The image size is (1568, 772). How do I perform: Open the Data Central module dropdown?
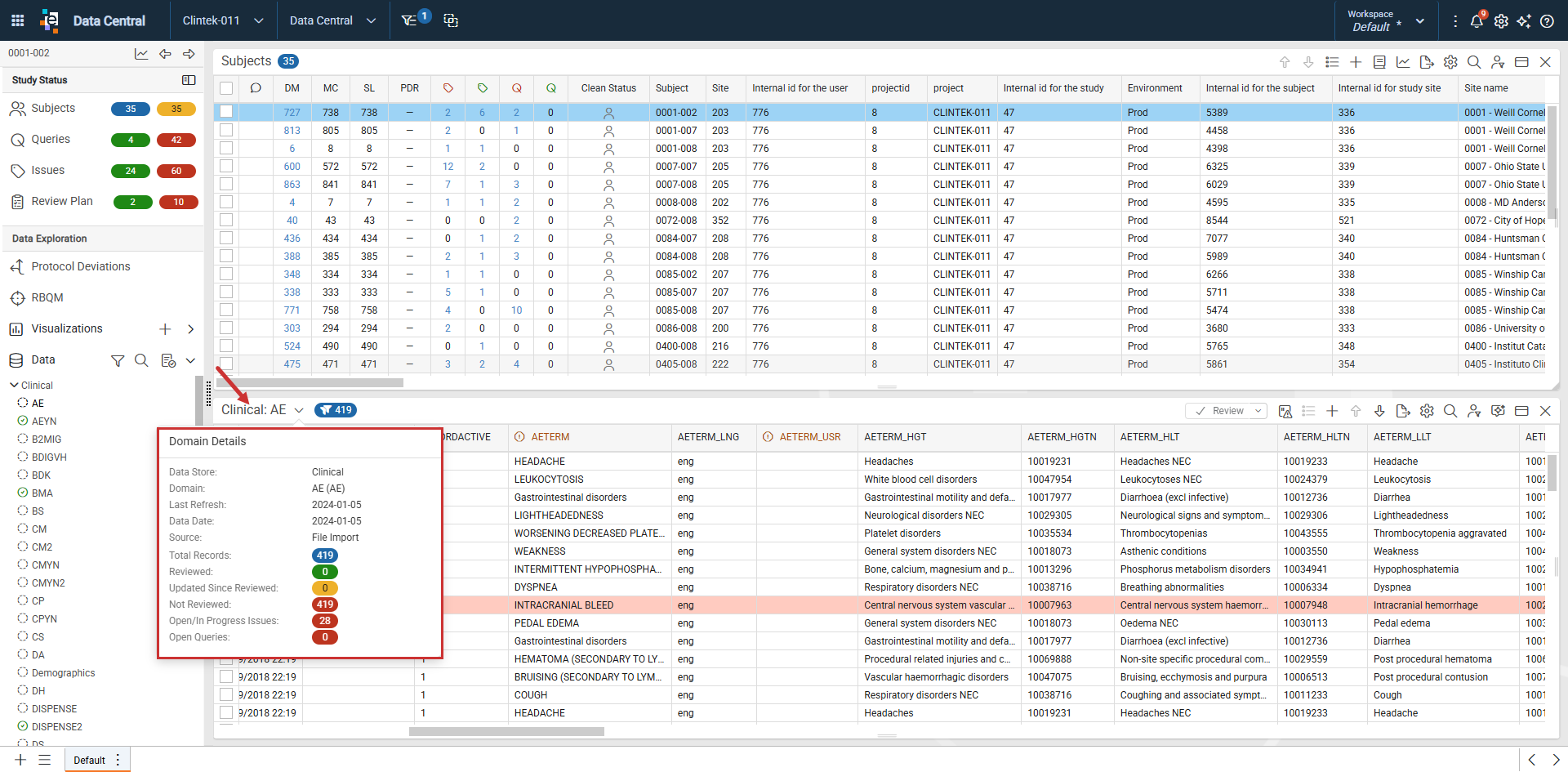332,20
